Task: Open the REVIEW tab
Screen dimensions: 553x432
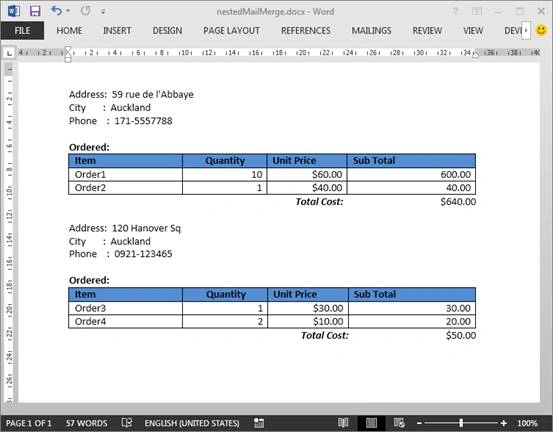Action: 427,31
